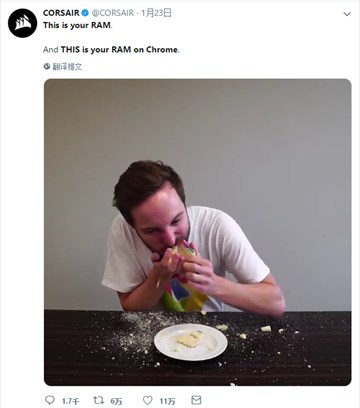Screen dimensions: 360x408
Task: Send tweet via the envelope icon
Action: point(196,400)
